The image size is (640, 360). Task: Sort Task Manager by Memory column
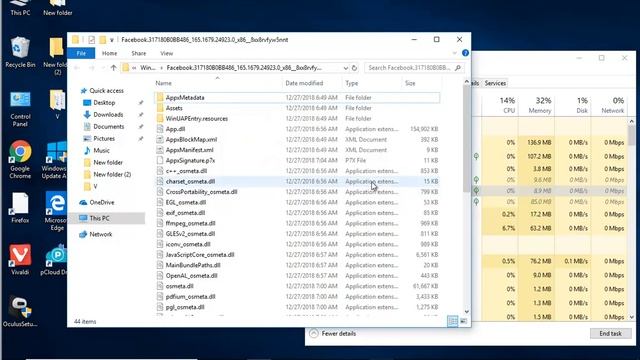[536, 105]
